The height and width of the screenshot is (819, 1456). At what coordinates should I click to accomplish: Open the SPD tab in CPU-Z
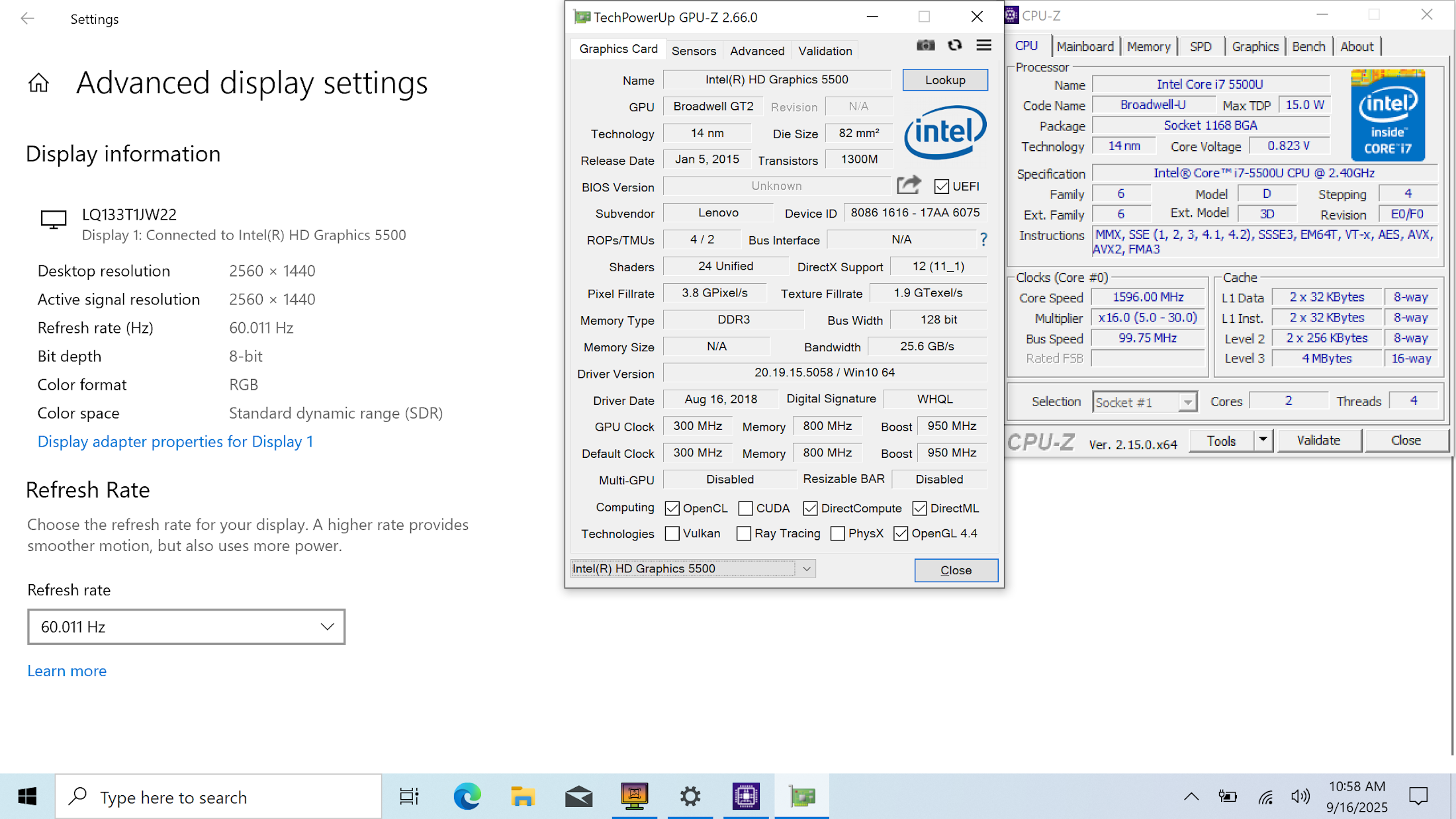click(1201, 46)
